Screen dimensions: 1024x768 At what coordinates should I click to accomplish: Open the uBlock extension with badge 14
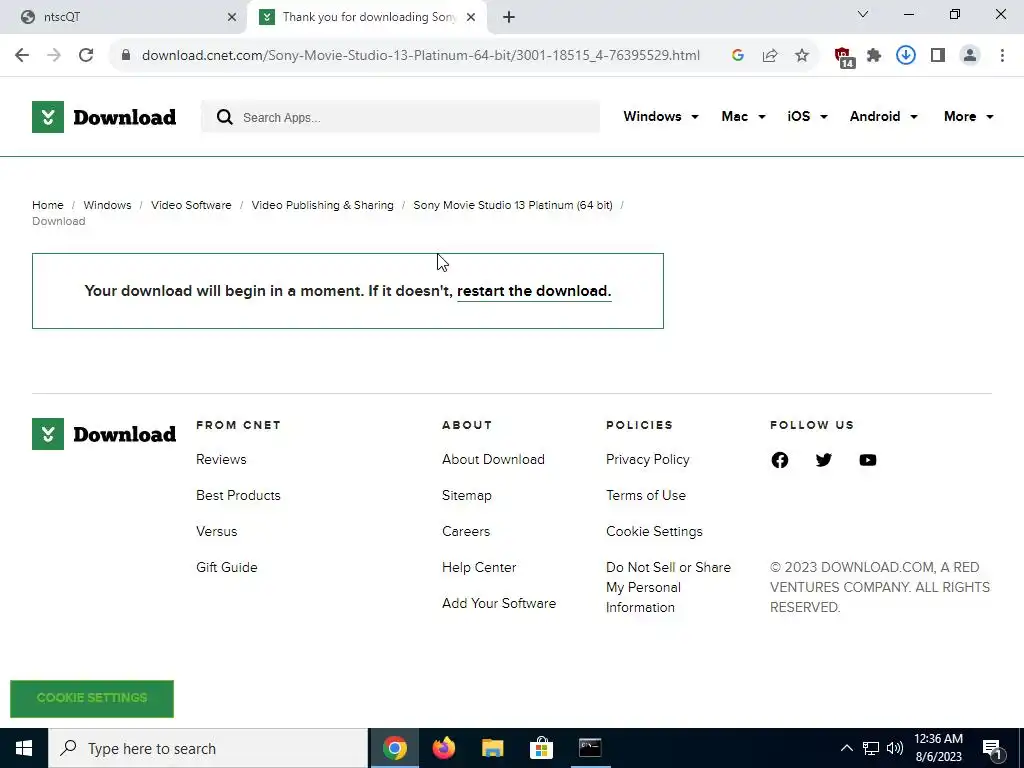click(x=844, y=57)
